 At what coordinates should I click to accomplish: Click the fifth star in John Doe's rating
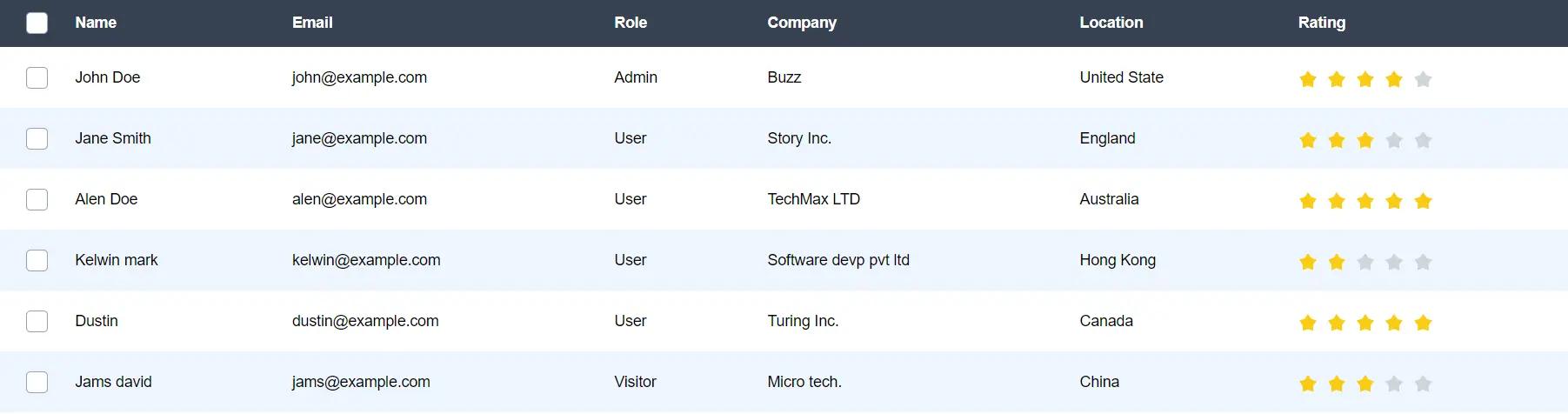click(1423, 79)
